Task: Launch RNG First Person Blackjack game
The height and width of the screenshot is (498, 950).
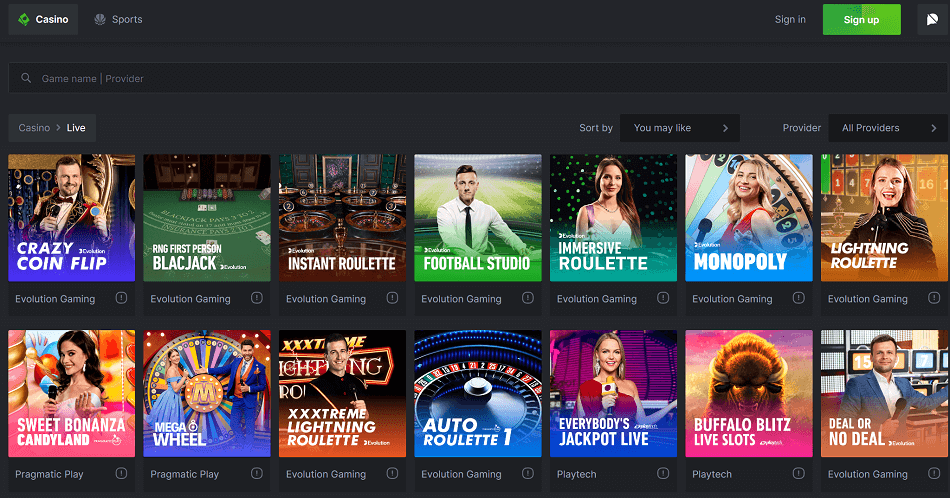Action: (207, 217)
